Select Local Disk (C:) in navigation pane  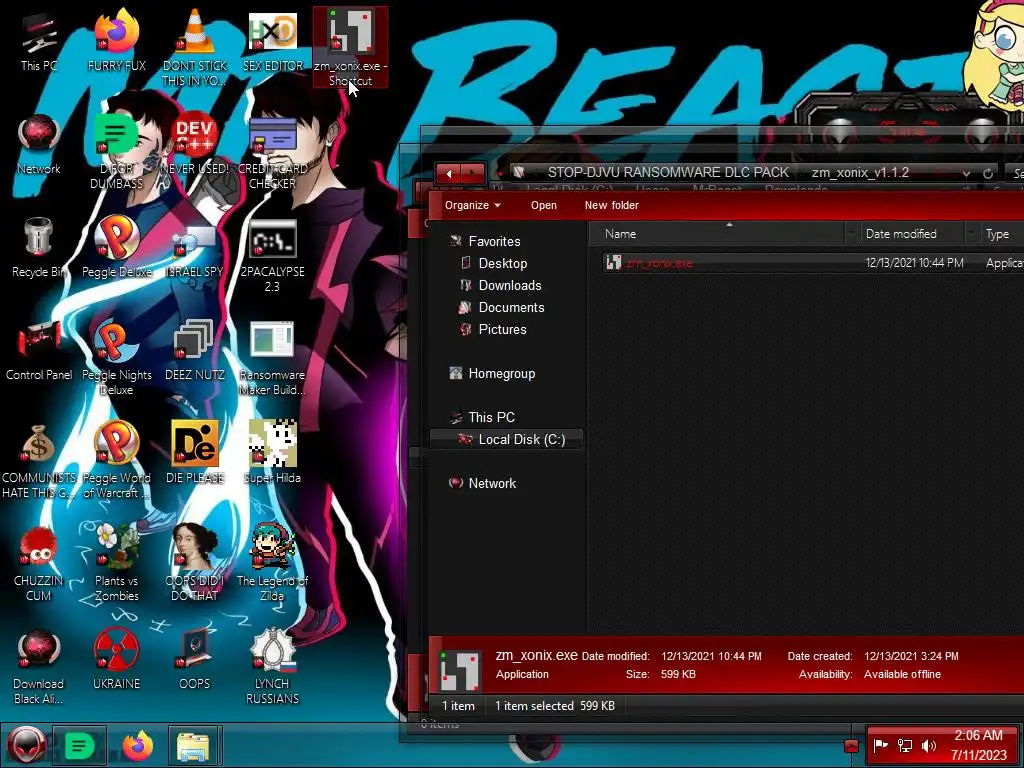[x=507, y=440]
